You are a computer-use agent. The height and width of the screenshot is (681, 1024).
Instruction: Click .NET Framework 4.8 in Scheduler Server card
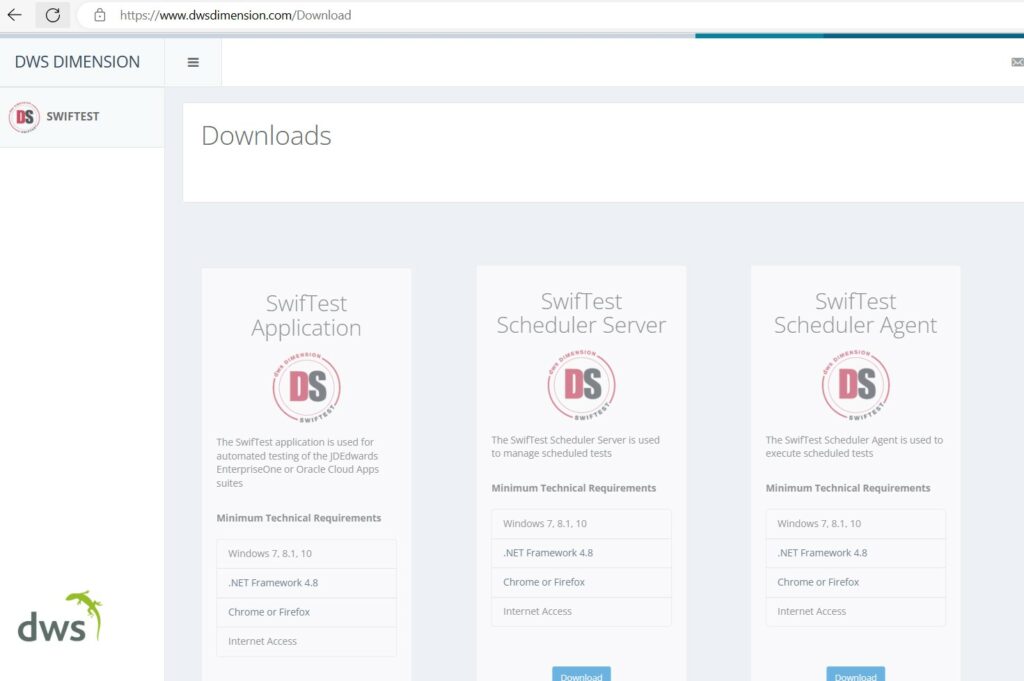[x=581, y=553]
